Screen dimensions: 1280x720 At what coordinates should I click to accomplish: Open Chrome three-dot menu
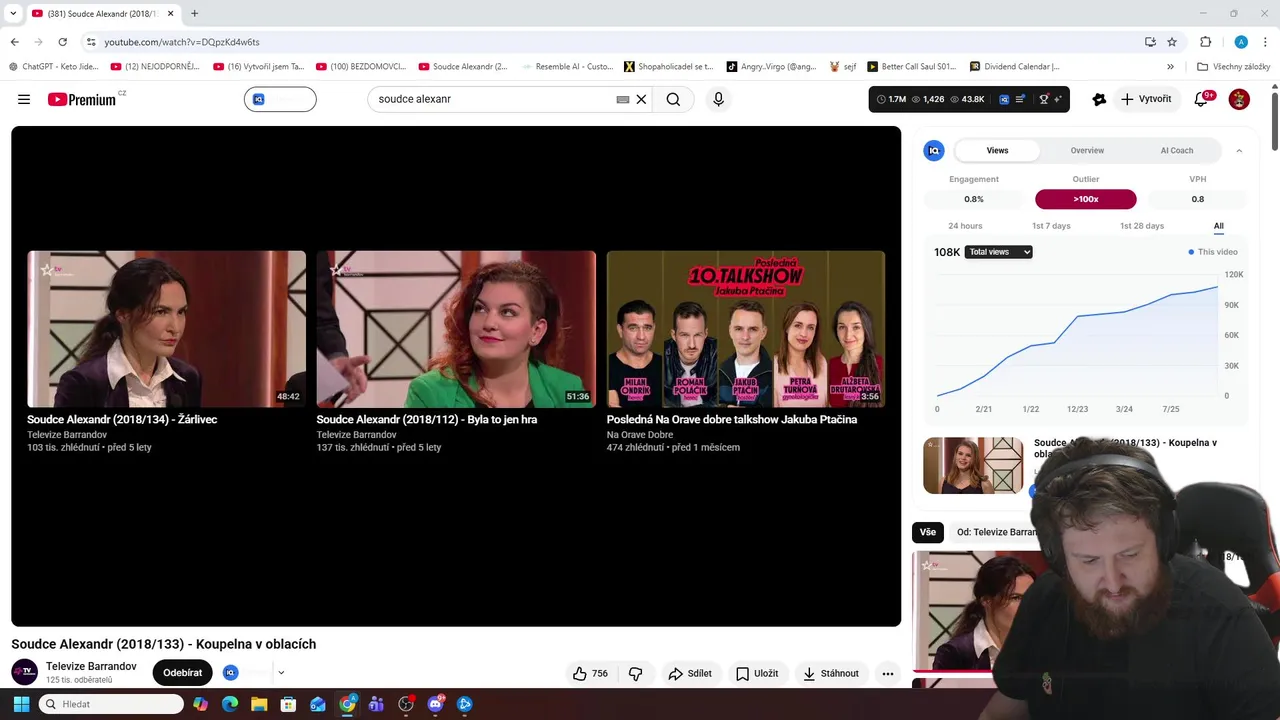tap(1266, 42)
